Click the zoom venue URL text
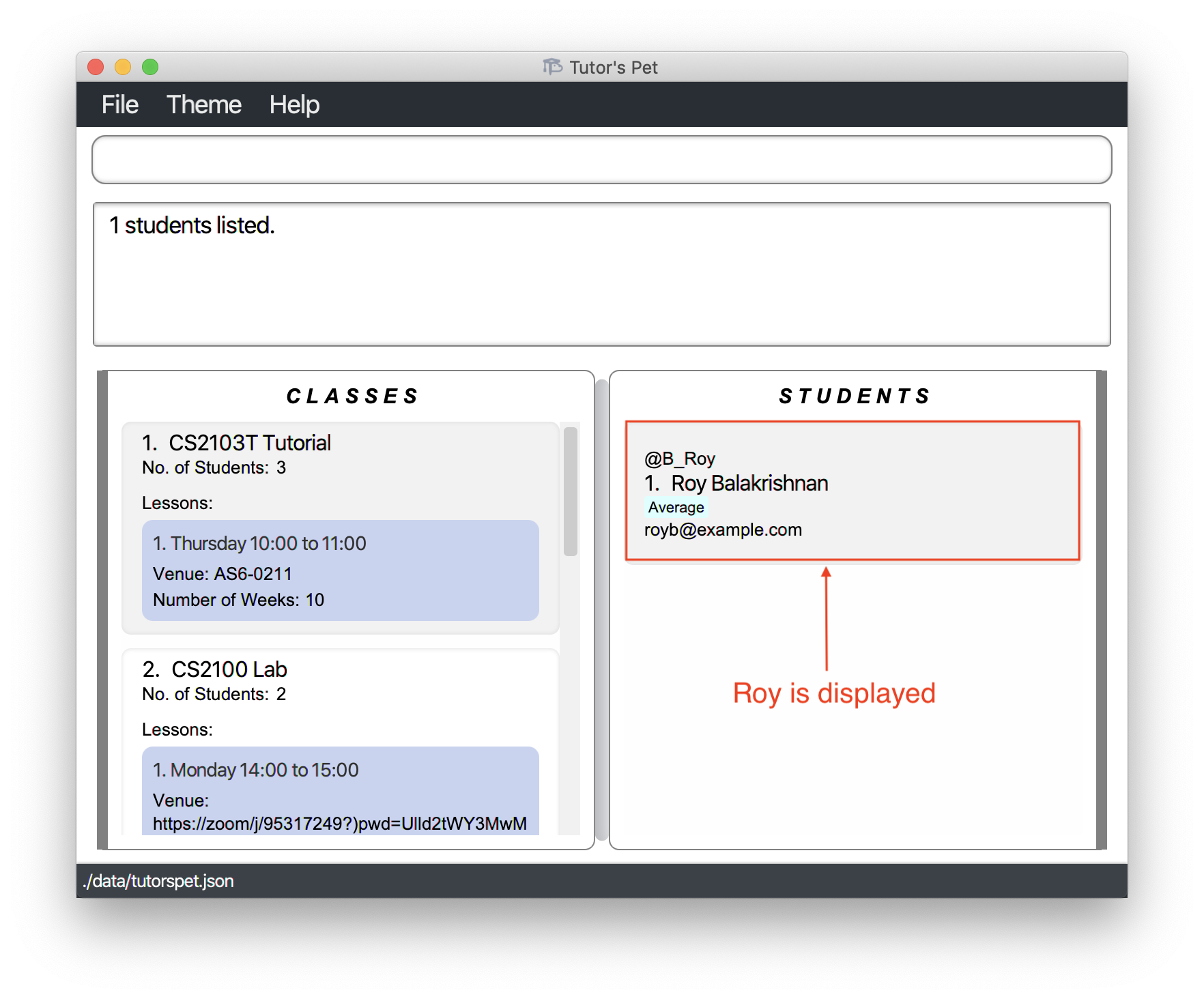1204x999 pixels. 340,824
